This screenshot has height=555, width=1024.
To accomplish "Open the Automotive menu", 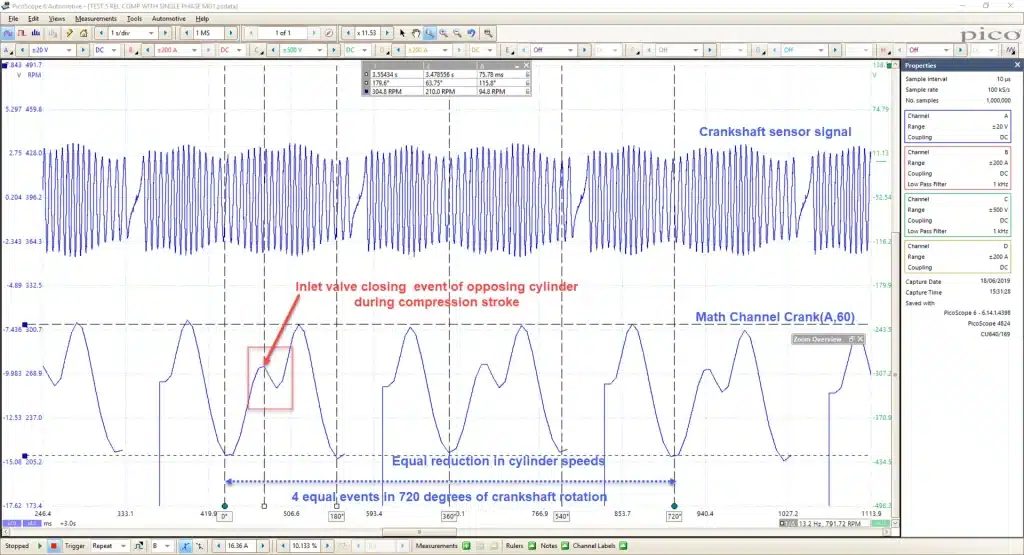I will tap(168, 19).
